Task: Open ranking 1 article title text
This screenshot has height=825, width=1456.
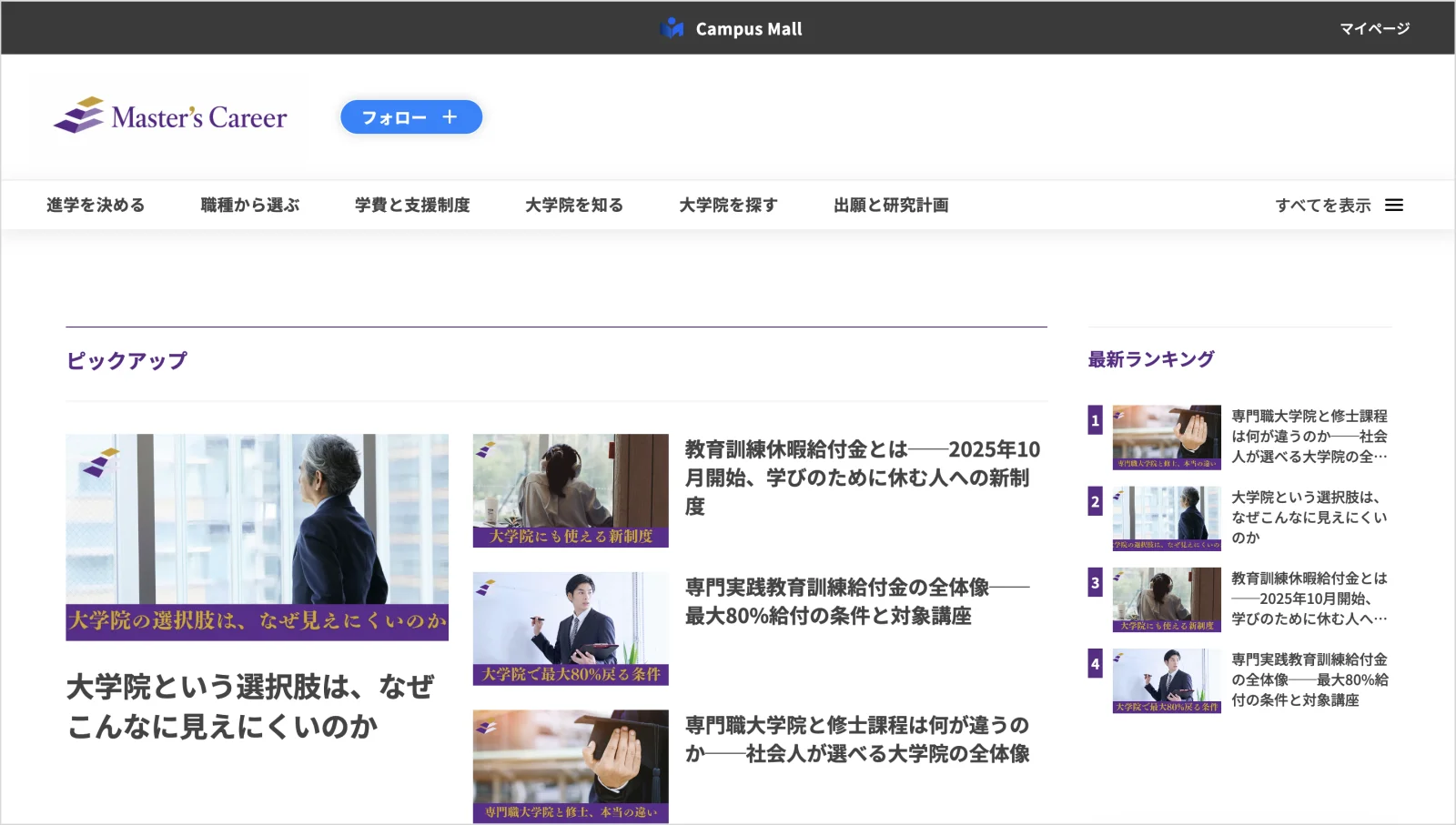Action: pyautogui.click(x=1309, y=437)
